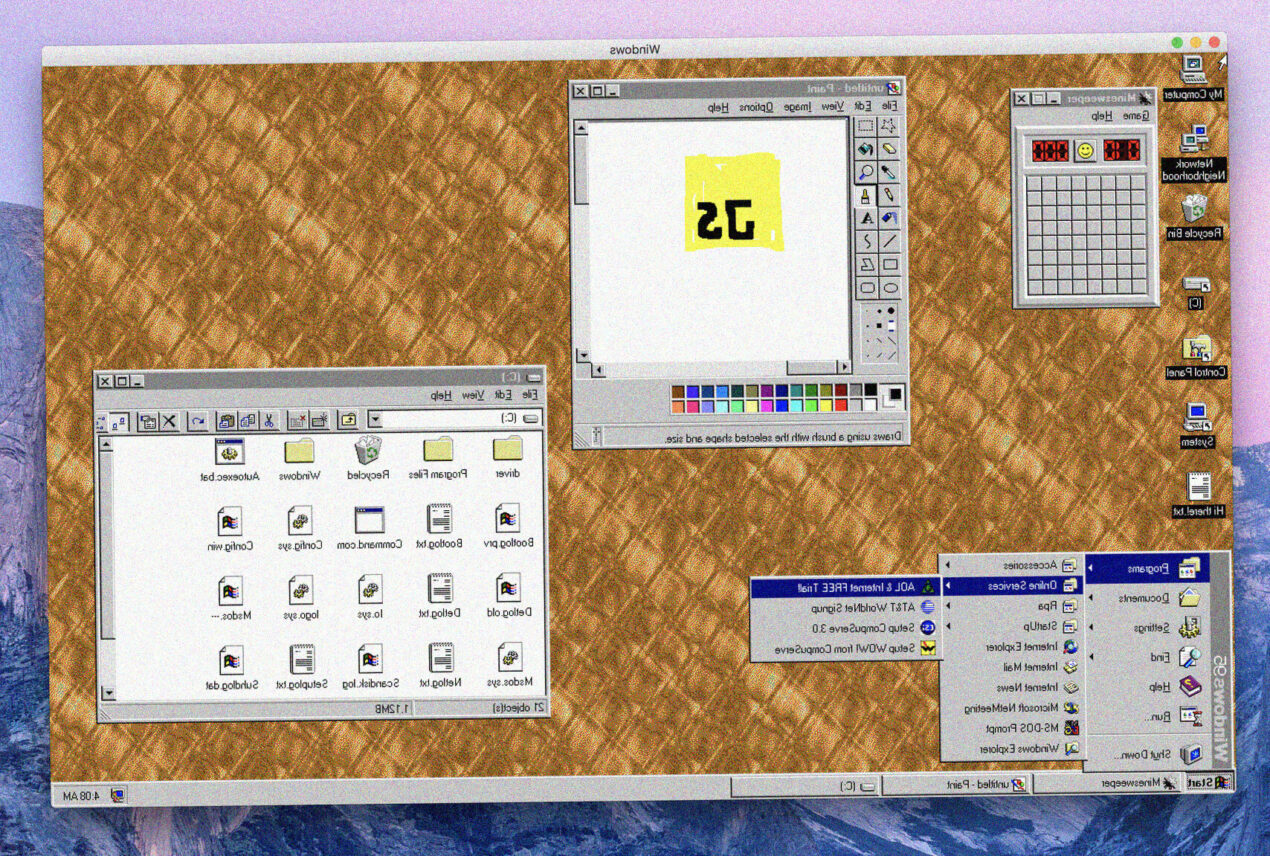
Task: Switch to Large Icons view in (C:) toolbar
Action: (120, 421)
